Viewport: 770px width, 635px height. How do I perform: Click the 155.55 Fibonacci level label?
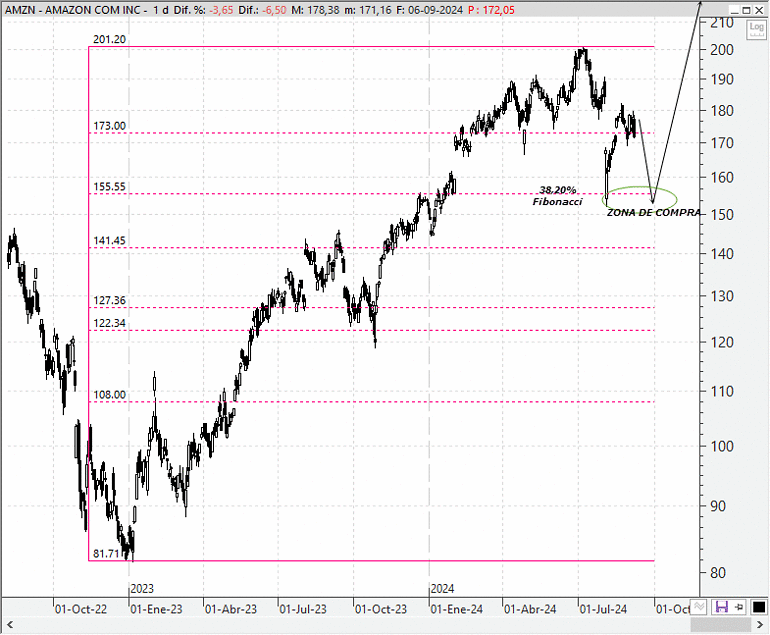click(109, 187)
